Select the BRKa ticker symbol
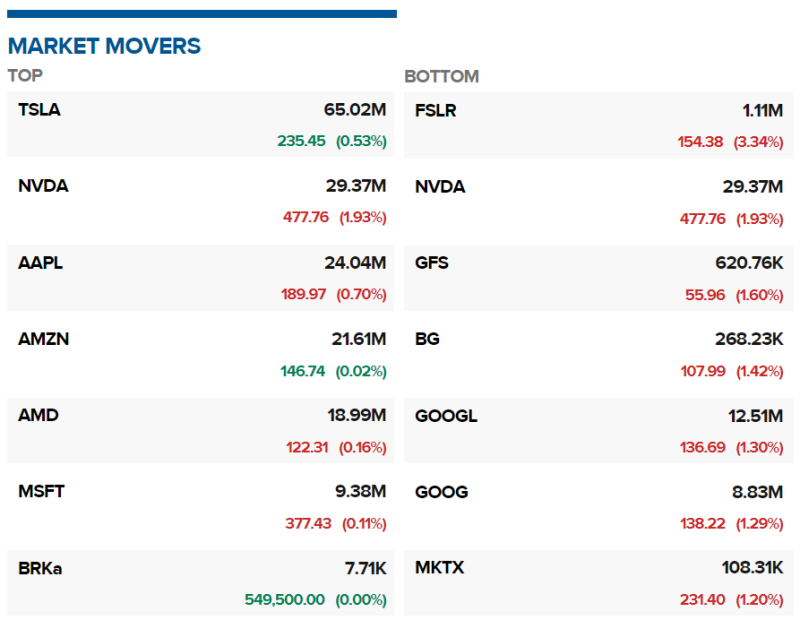The width and height of the screenshot is (800, 620). [40, 568]
